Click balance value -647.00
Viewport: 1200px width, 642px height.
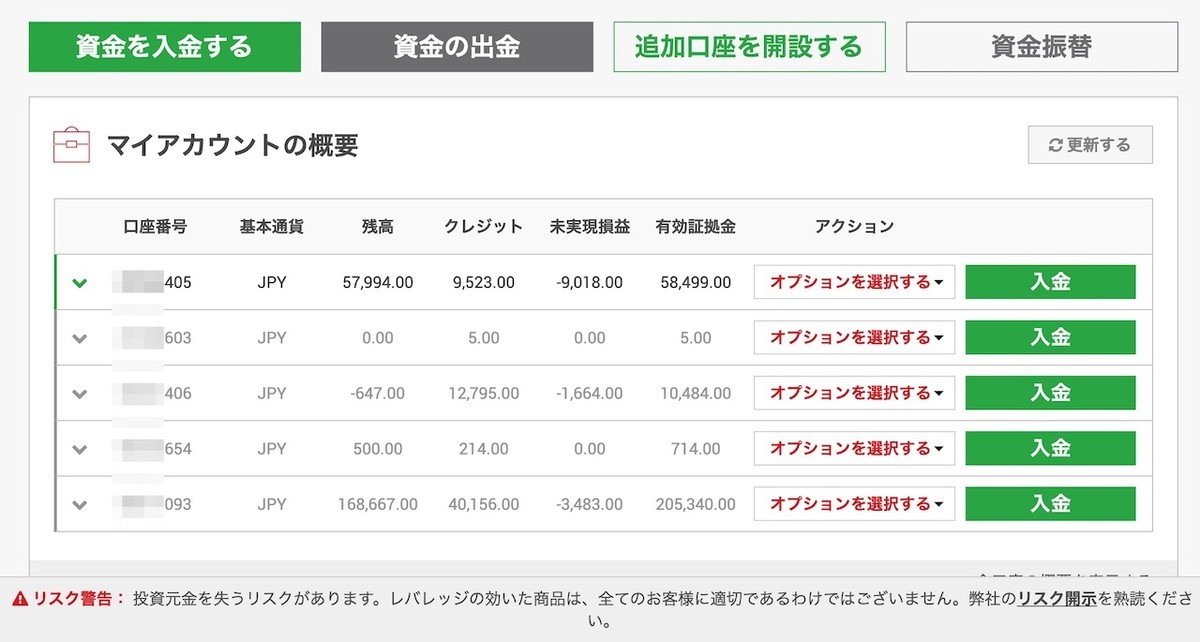(x=378, y=394)
